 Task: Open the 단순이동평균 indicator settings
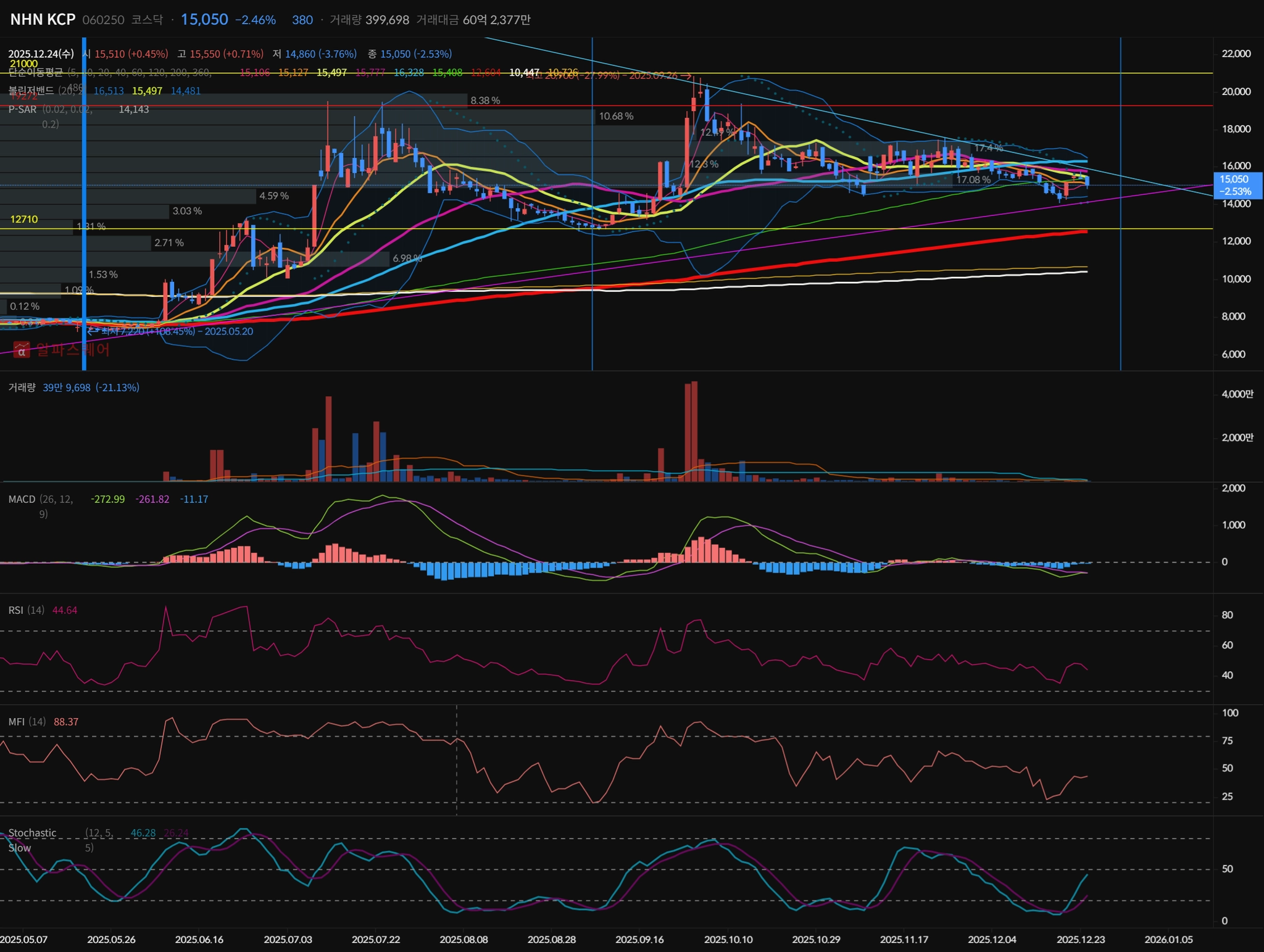(36, 73)
